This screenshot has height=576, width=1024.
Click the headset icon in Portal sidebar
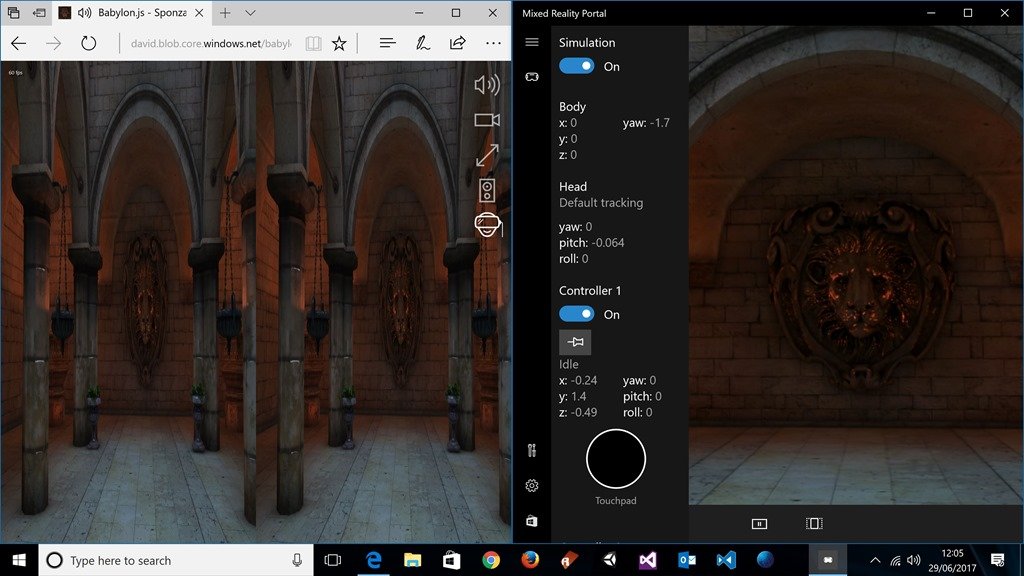pos(532,77)
